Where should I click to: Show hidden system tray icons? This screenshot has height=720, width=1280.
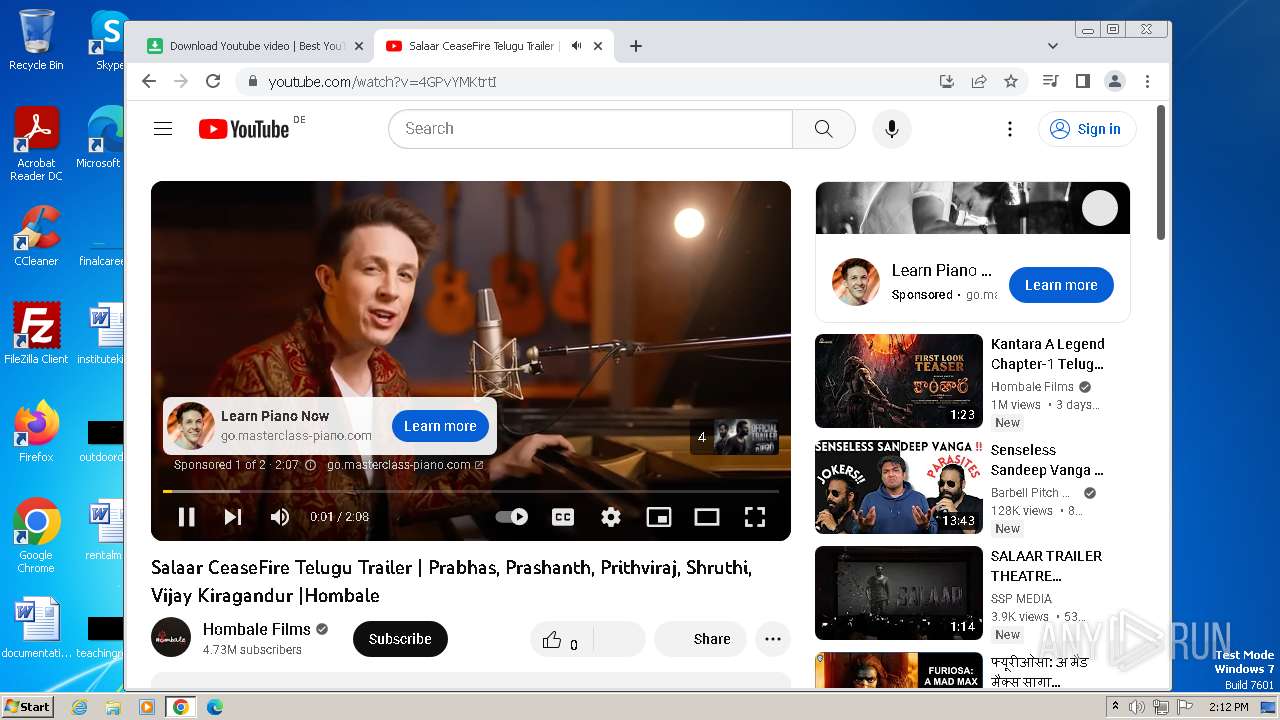pos(1115,707)
